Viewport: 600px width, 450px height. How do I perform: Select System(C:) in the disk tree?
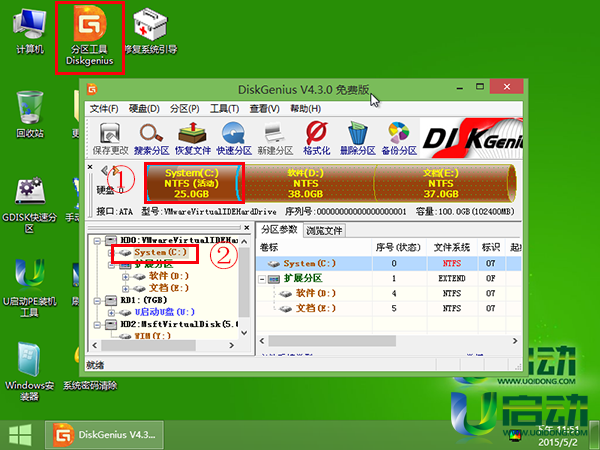click(160, 253)
